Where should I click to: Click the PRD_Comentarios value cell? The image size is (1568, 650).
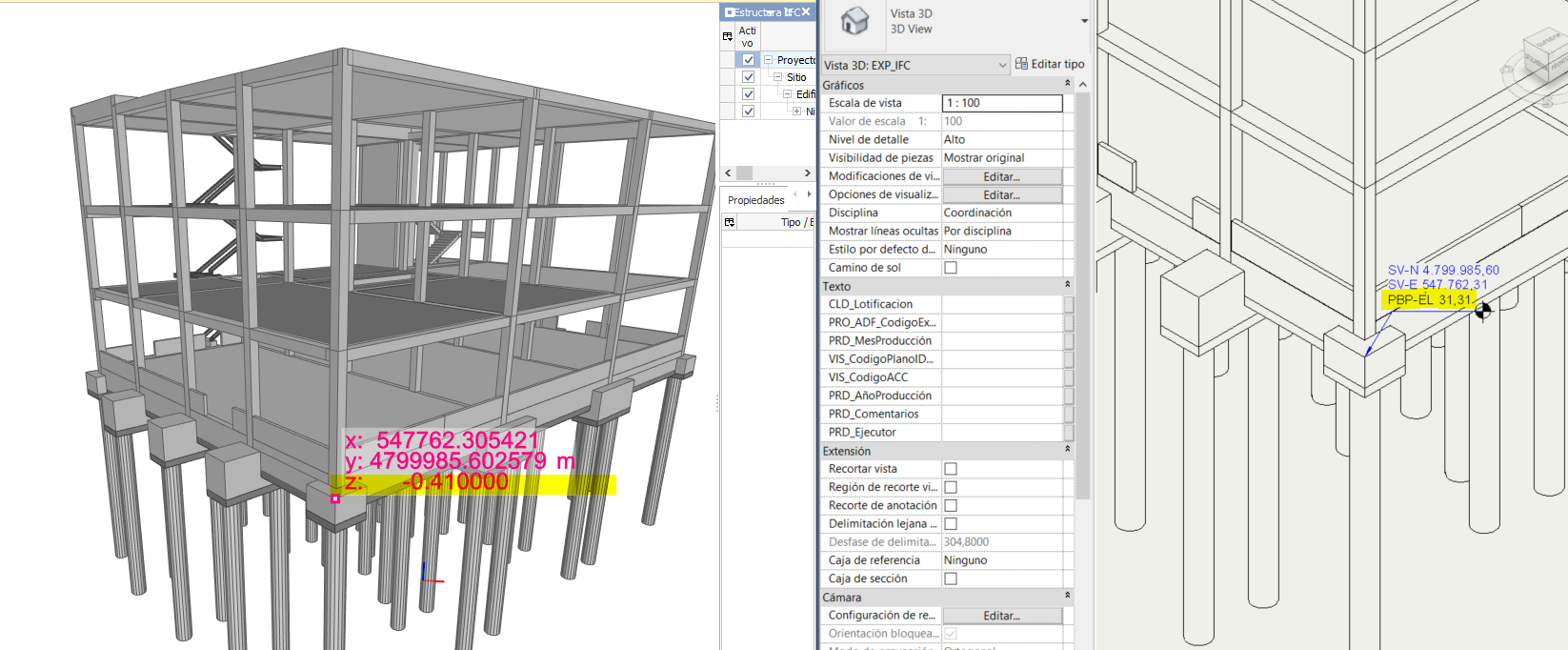click(1002, 414)
